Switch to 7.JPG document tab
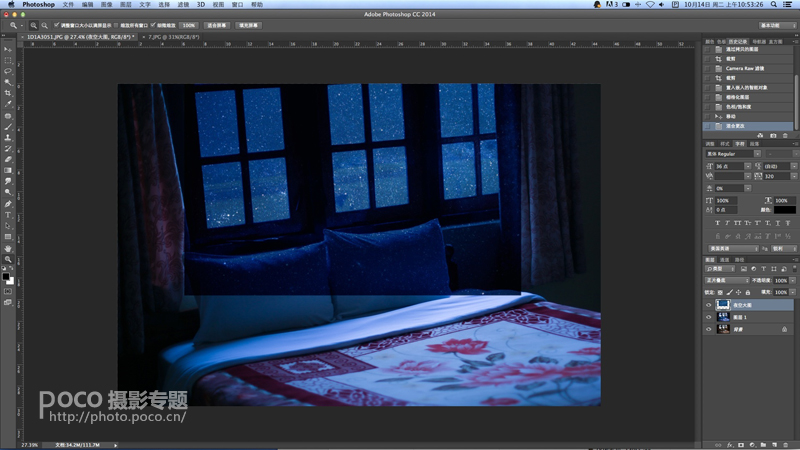Screen dimensions: 800x450 173,37
